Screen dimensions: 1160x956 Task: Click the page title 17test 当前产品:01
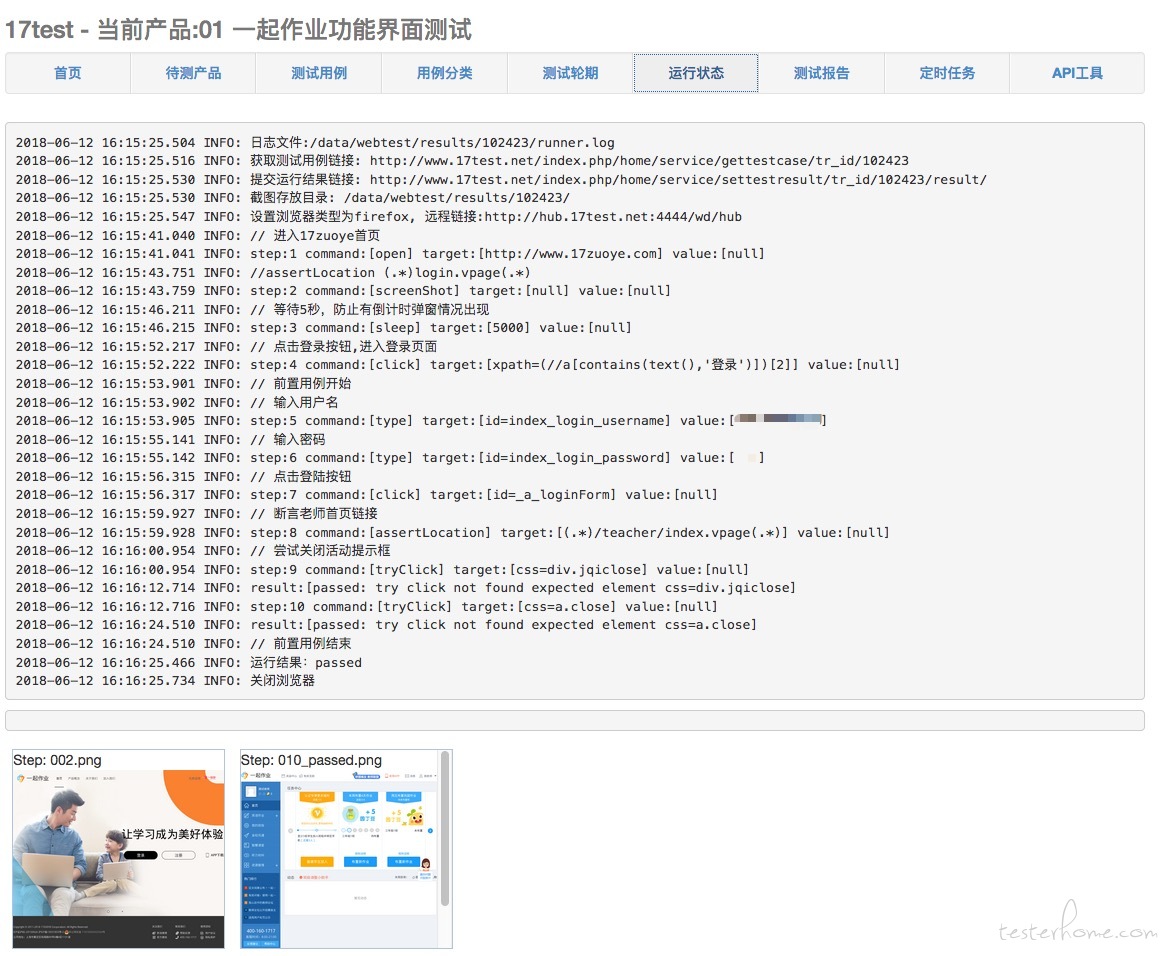click(238, 30)
